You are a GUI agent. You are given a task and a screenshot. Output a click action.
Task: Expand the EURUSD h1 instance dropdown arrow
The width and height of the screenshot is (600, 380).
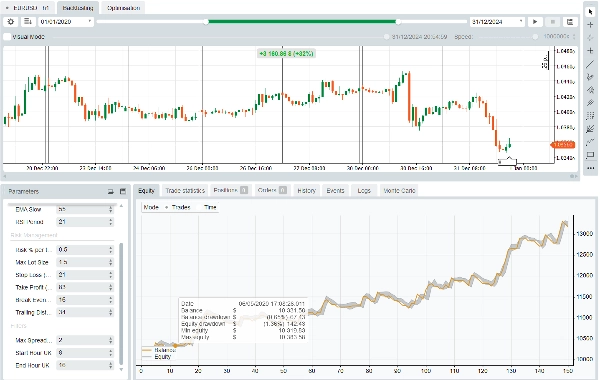[7, 8]
